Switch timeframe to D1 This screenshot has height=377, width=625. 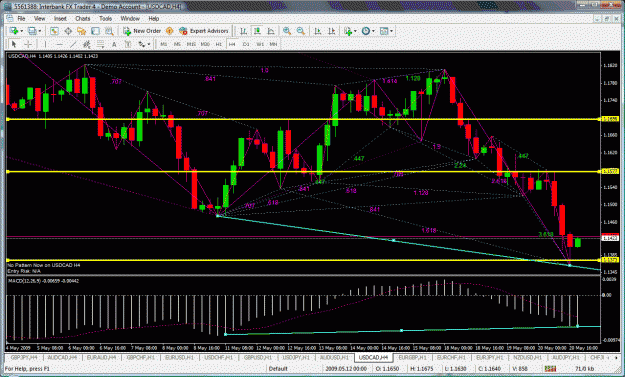click(x=246, y=44)
